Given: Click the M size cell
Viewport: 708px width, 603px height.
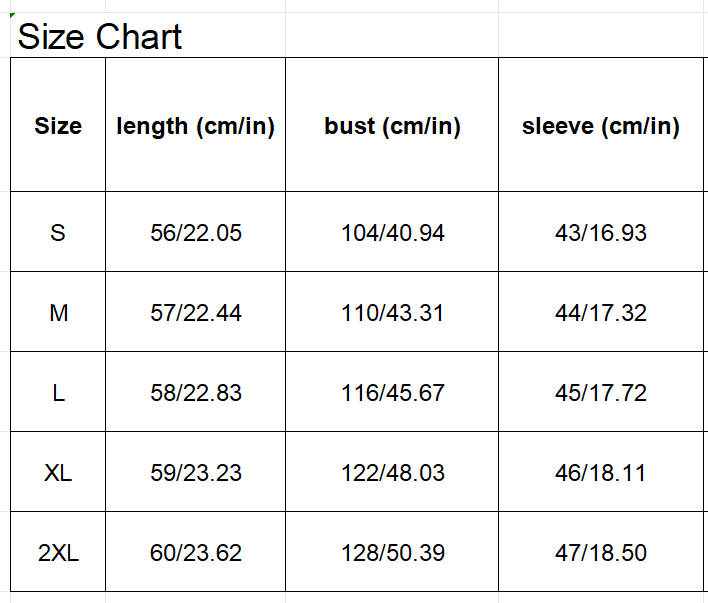Looking at the screenshot, I should tap(58, 313).
